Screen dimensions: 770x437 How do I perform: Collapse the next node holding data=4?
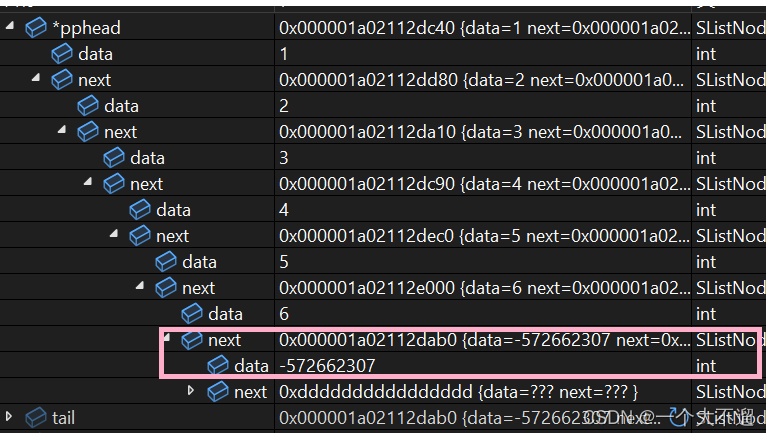(x=89, y=183)
